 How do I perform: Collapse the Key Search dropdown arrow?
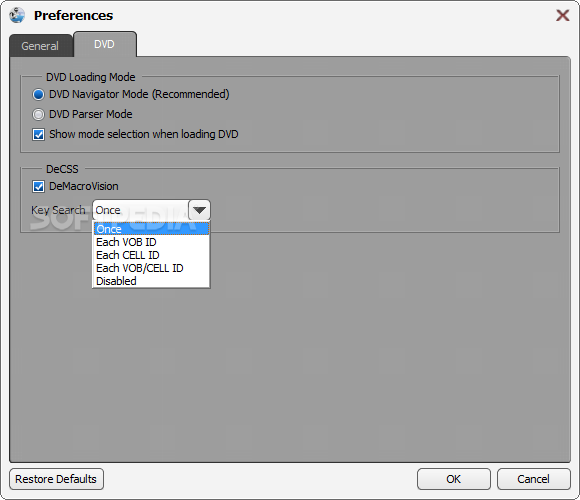pos(199,210)
